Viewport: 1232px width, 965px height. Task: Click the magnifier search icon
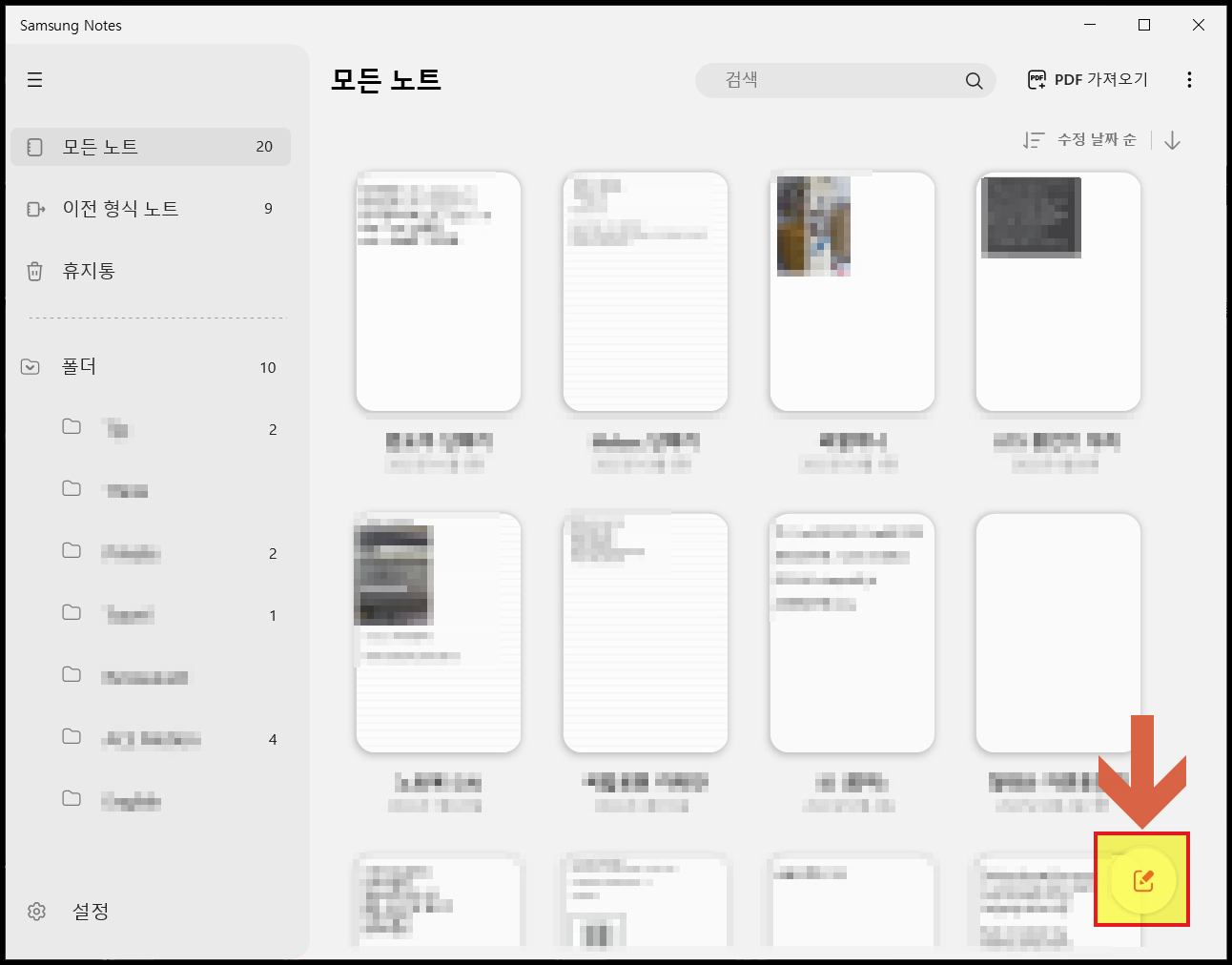coord(974,81)
